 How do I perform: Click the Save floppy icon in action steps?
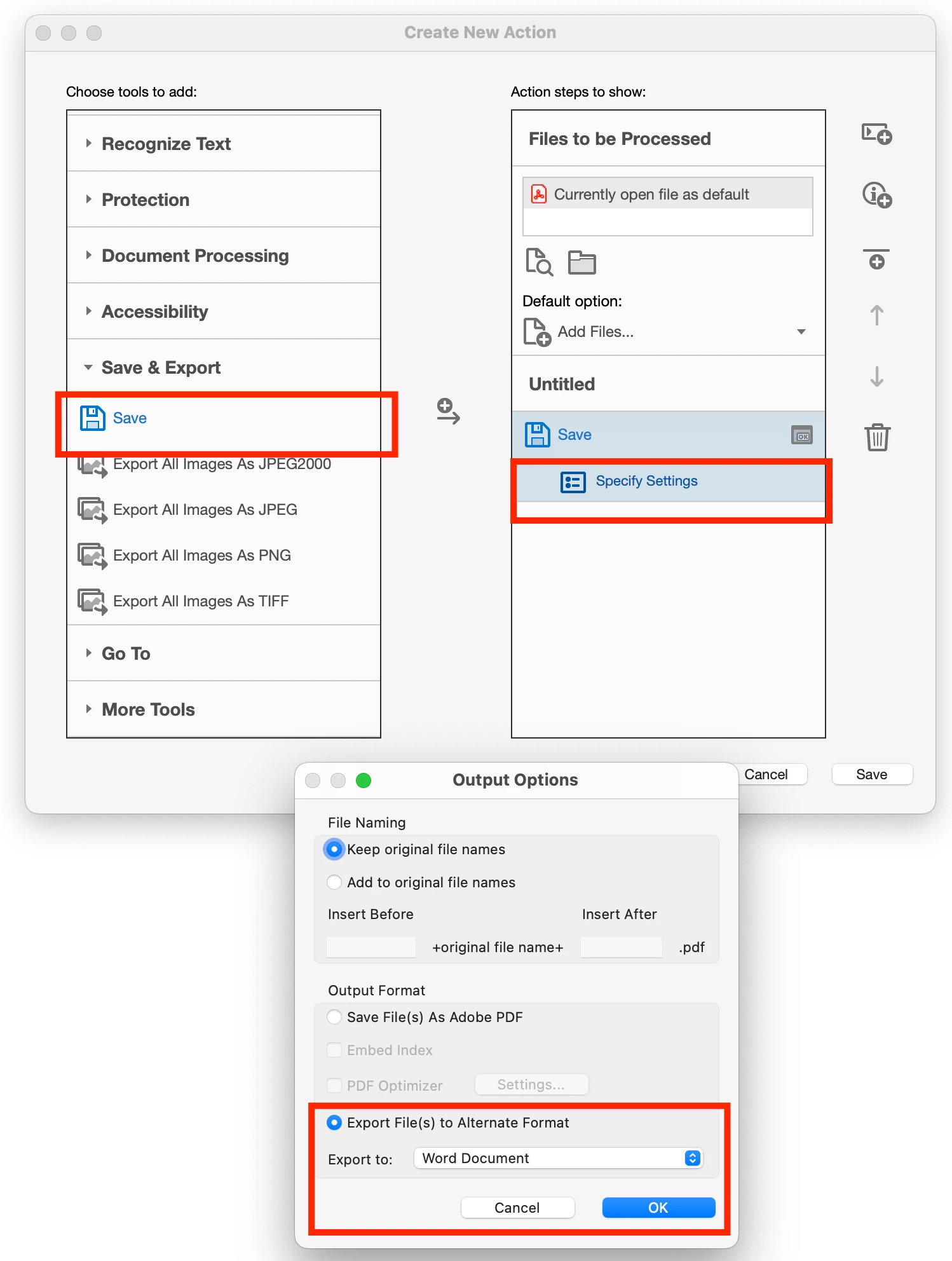[x=538, y=435]
